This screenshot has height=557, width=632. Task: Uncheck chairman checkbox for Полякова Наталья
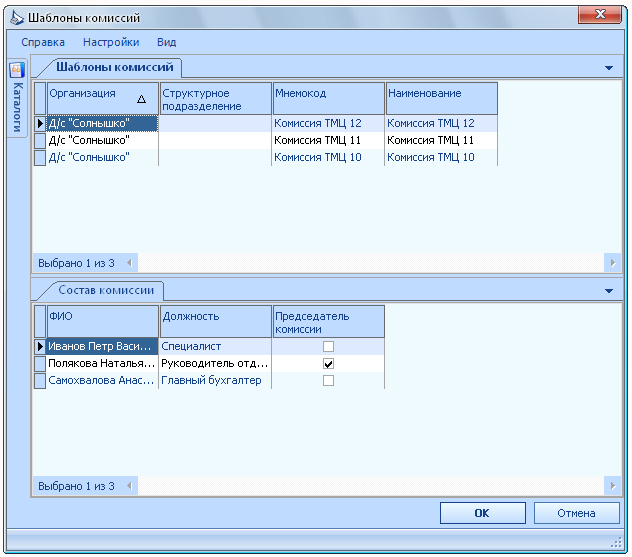click(328, 364)
